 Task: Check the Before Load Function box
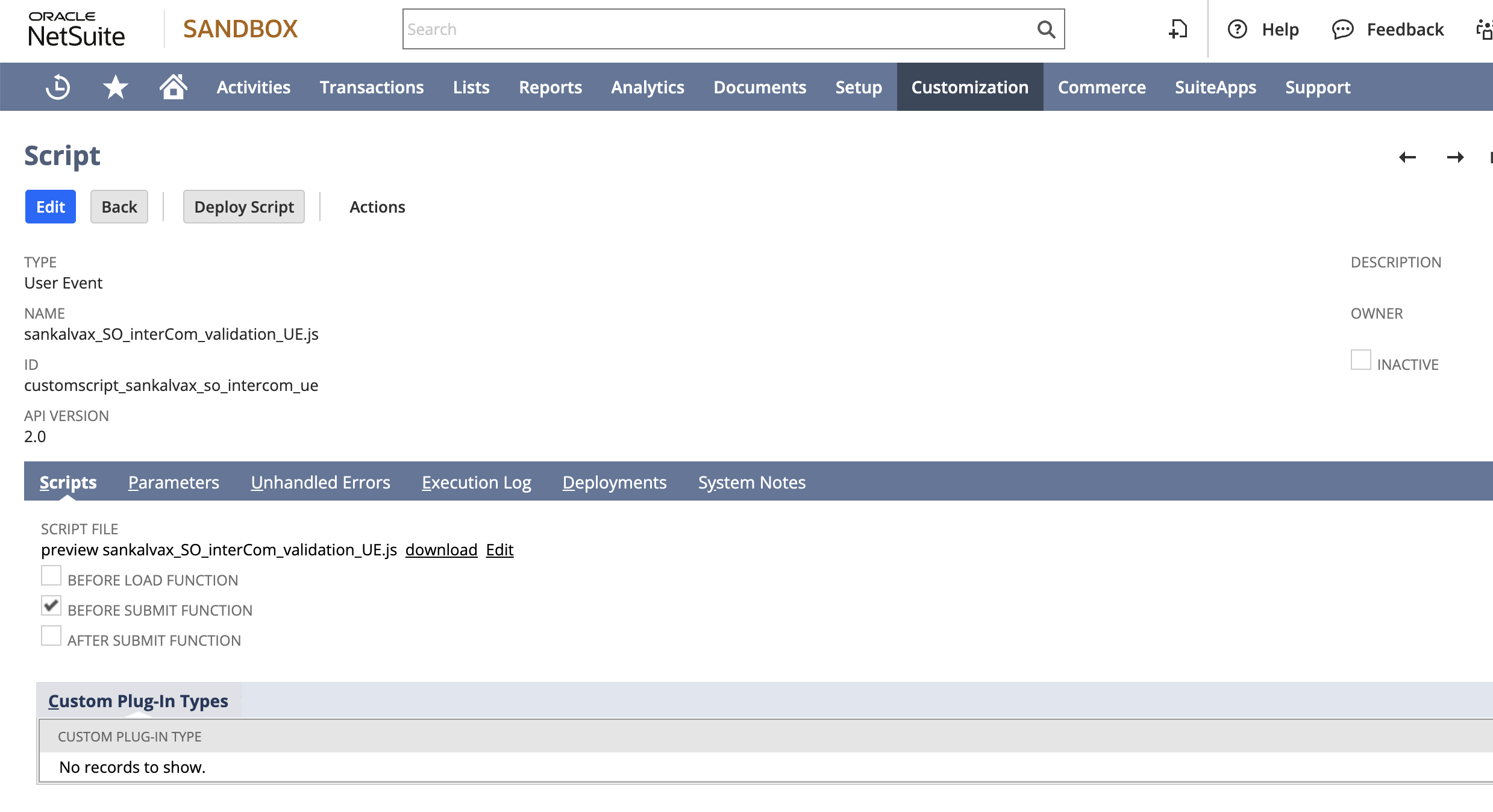[x=51, y=575]
